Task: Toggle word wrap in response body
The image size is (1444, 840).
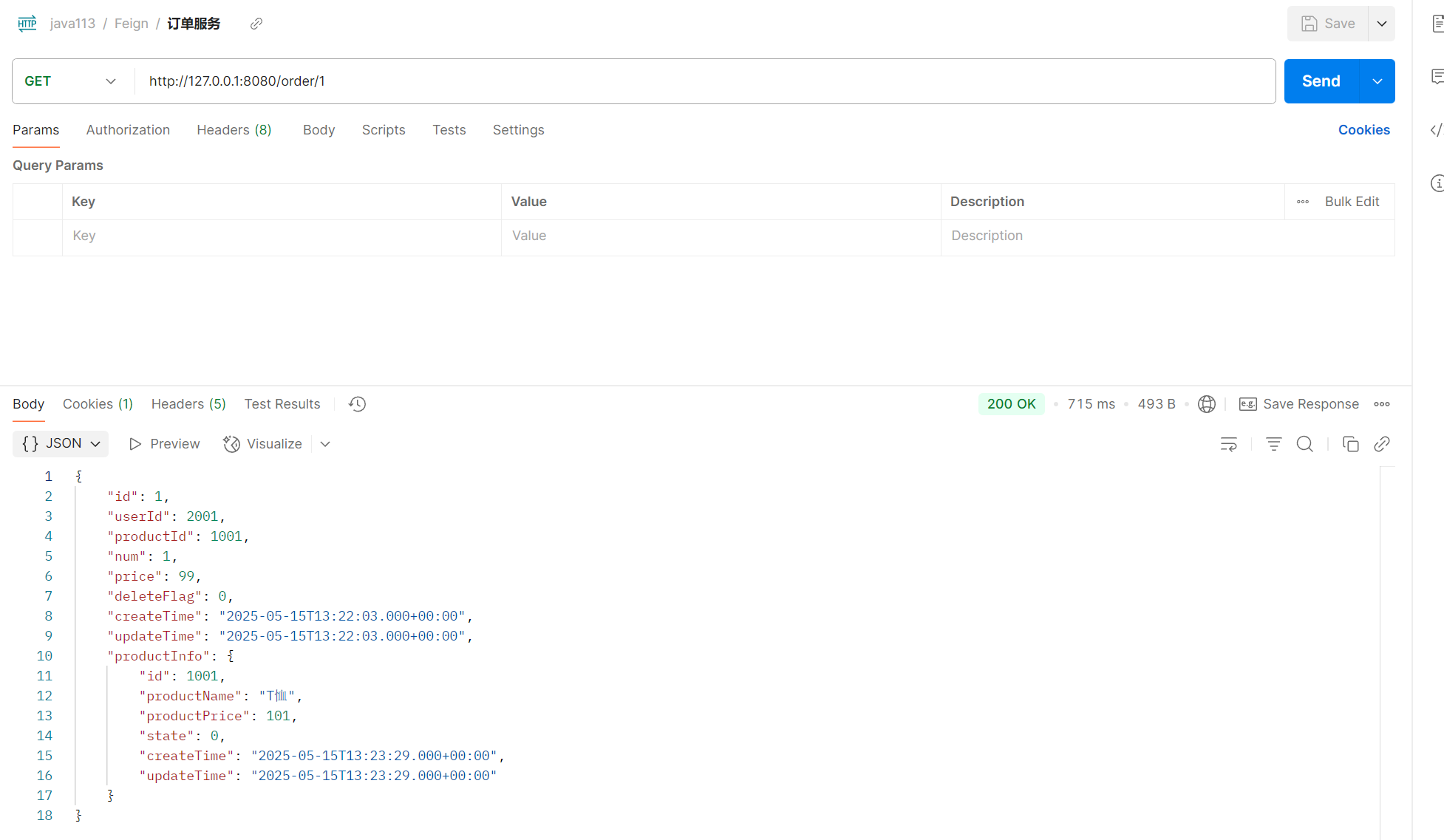Action: pyautogui.click(x=1228, y=444)
